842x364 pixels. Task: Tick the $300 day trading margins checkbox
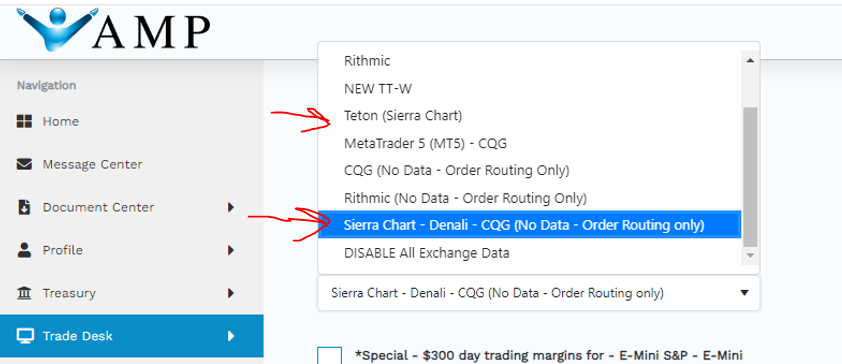329,355
